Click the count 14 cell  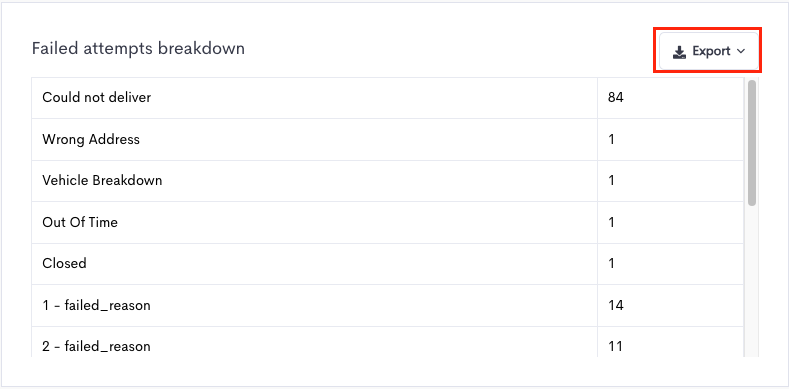coord(670,305)
